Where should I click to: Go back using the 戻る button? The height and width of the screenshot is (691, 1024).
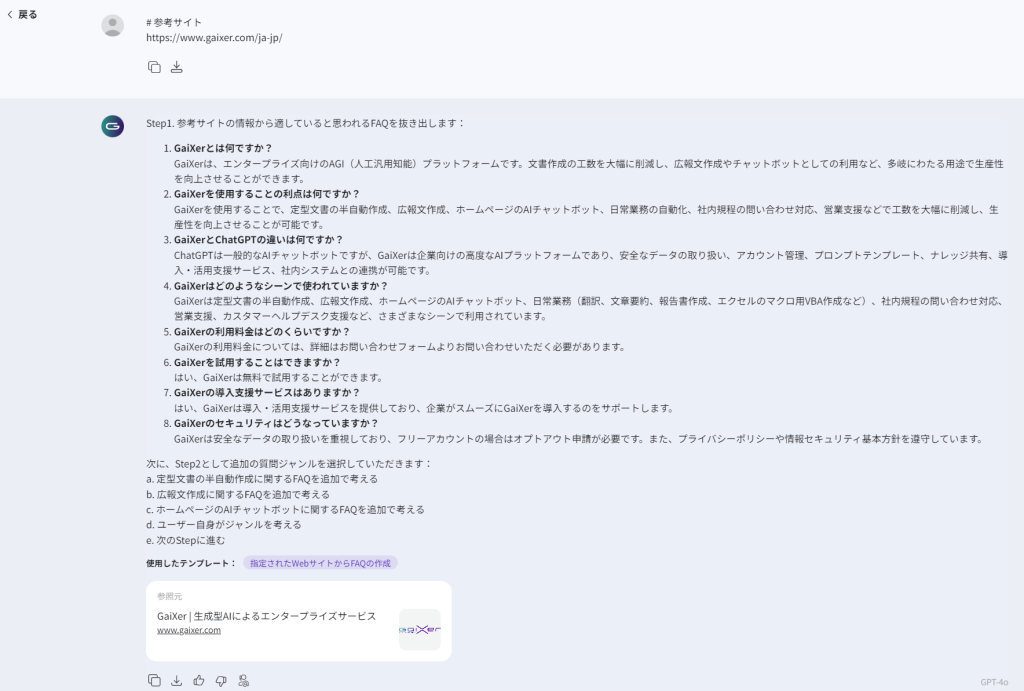point(22,15)
